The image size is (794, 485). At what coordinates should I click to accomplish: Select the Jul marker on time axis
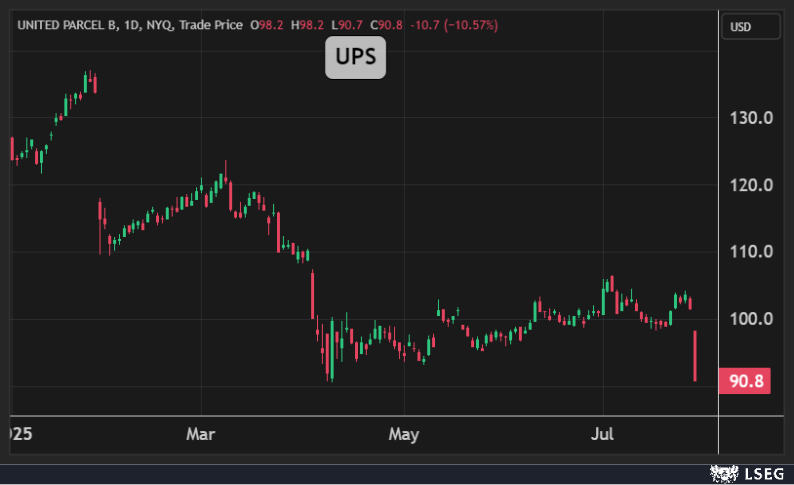click(x=603, y=435)
